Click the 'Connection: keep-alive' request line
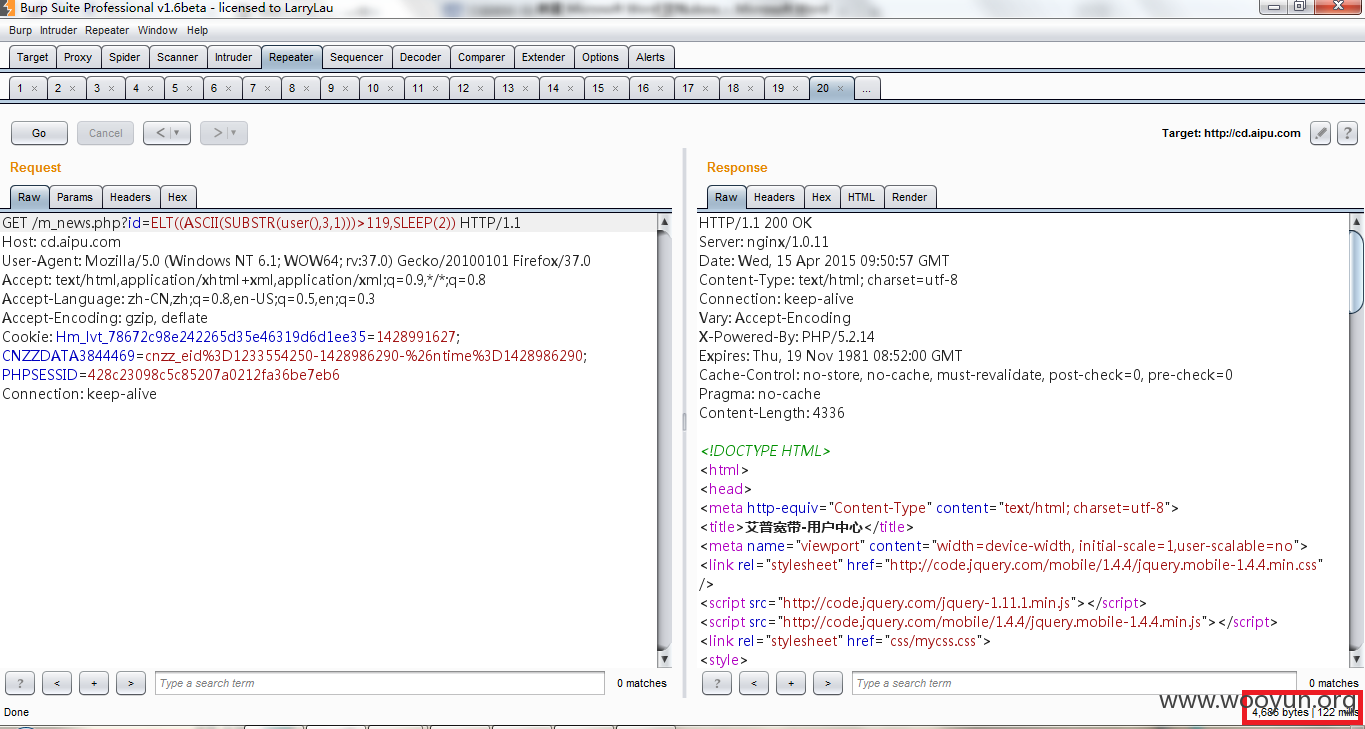This screenshot has height=729, width=1365. click(x=79, y=394)
